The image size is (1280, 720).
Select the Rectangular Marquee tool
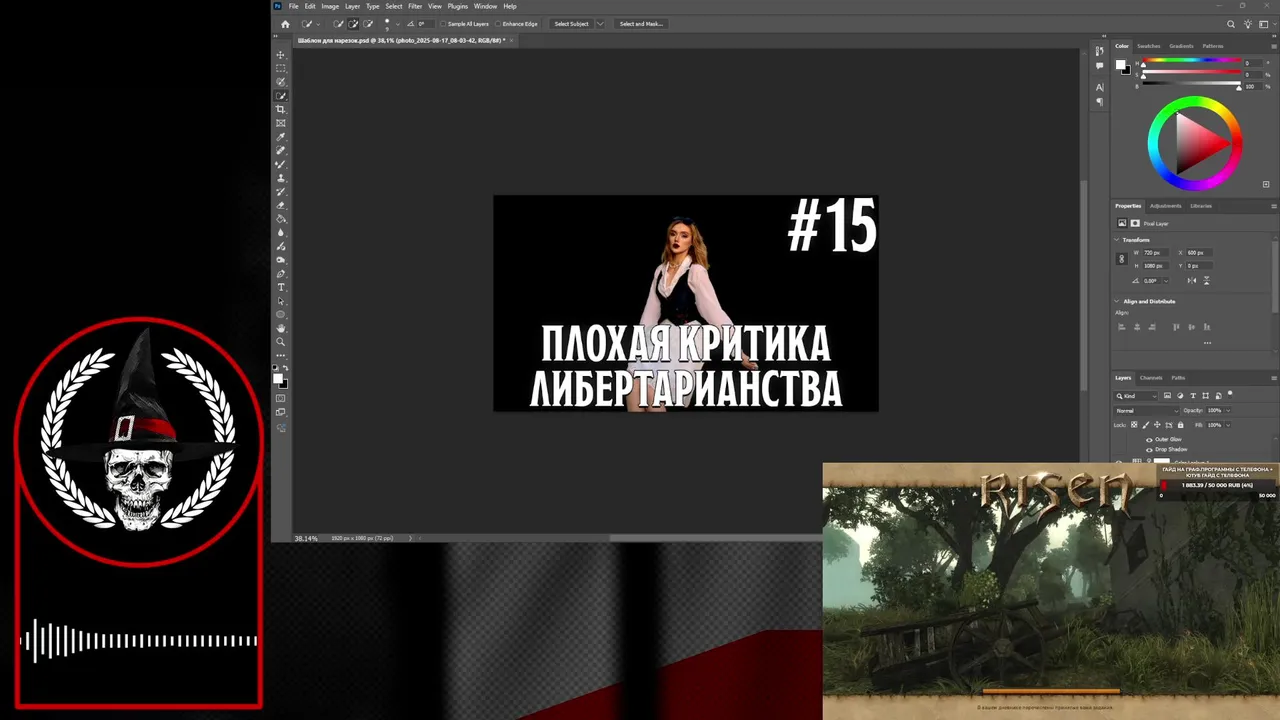(281, 68)
